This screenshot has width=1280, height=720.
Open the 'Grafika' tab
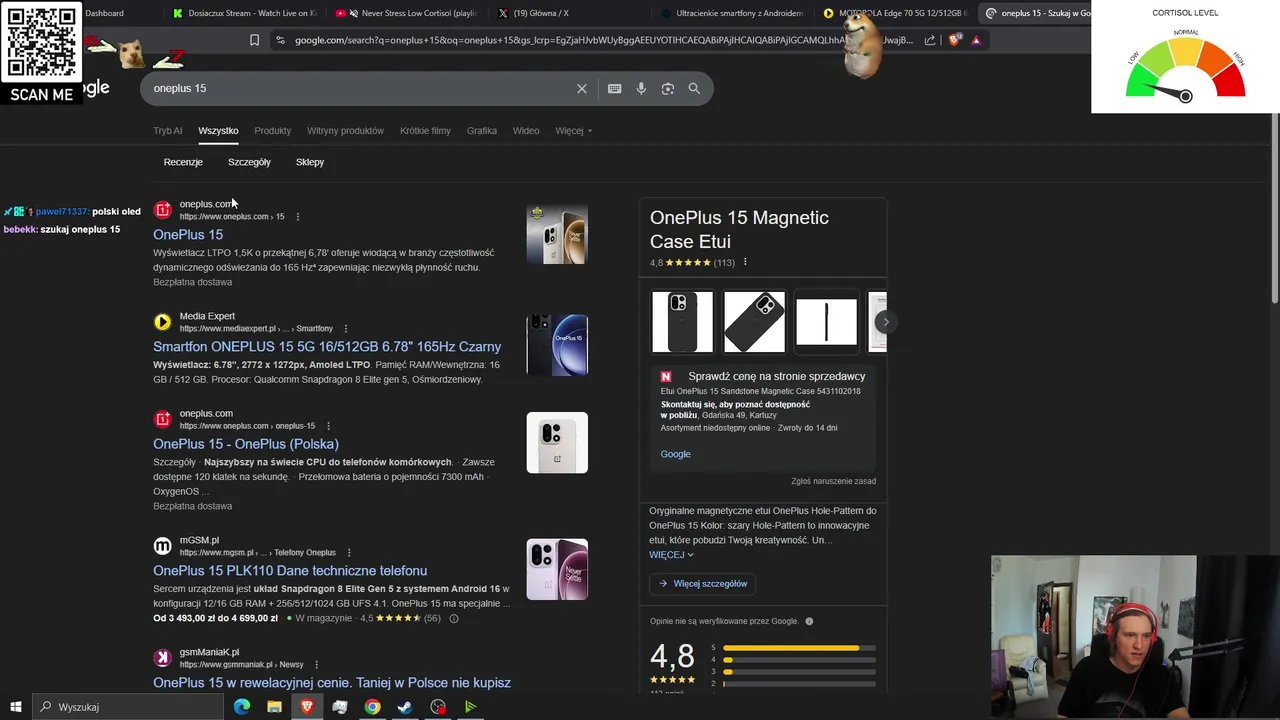point(481,130)
